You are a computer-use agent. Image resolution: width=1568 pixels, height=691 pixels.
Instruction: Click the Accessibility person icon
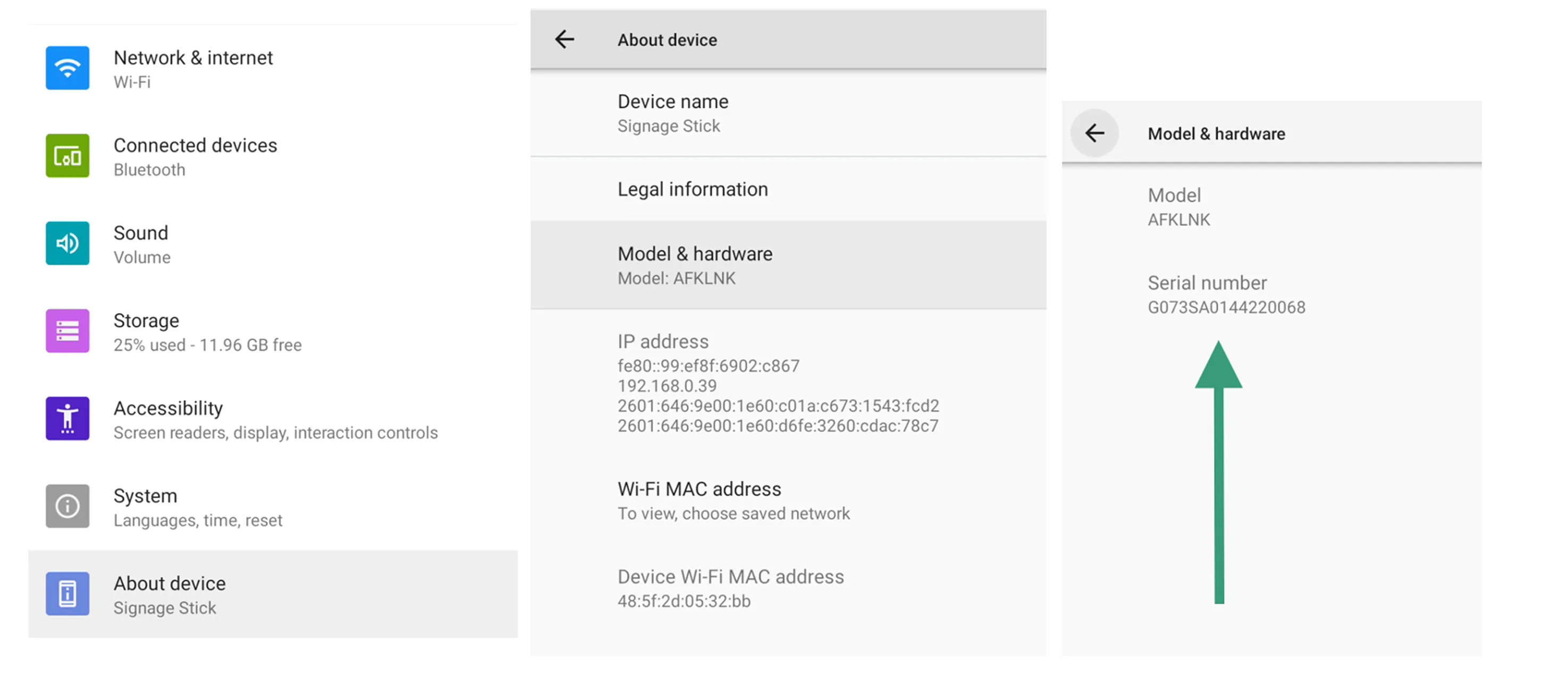tap(68, 419)
